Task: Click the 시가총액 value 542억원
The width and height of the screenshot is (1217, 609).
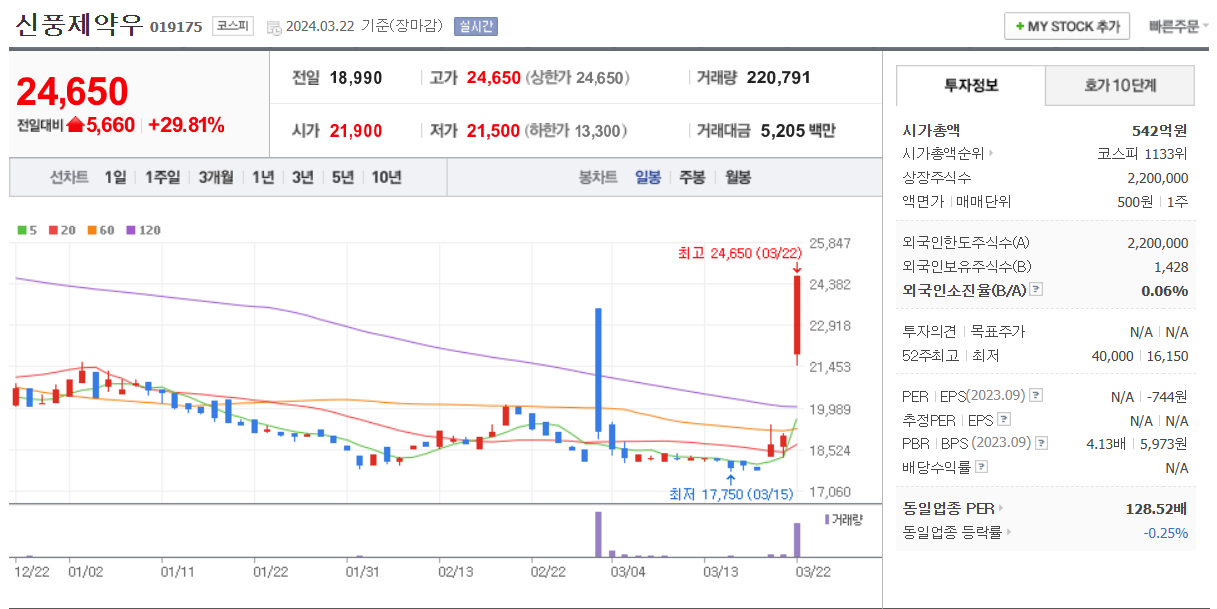Action: click(x=1159, y=130)
